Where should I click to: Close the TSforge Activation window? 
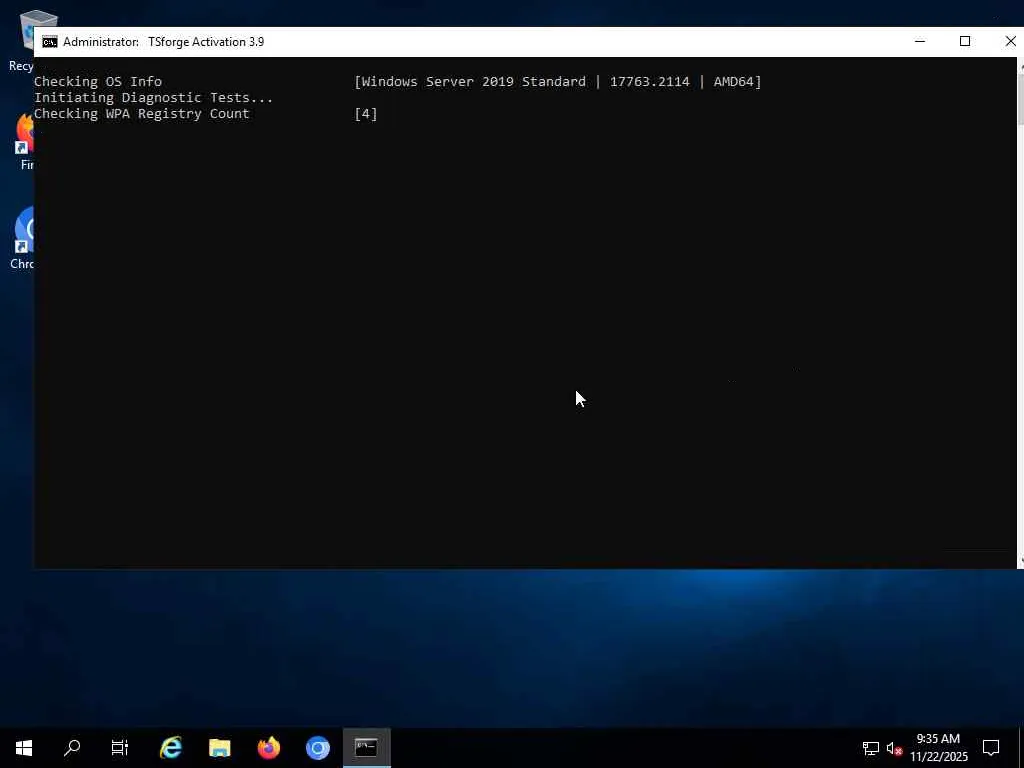pos(1010,41)
